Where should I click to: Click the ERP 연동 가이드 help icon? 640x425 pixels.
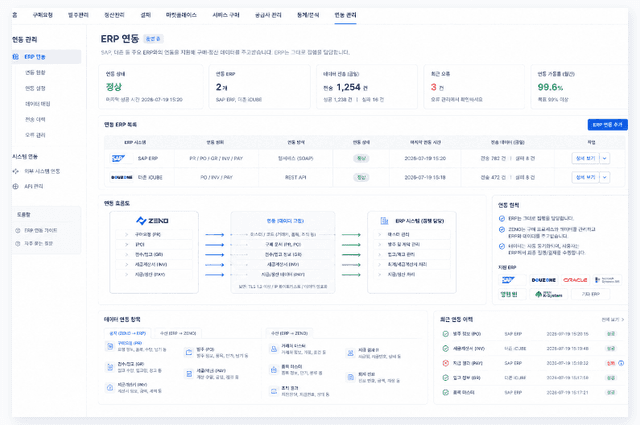[x=18, y=231]
